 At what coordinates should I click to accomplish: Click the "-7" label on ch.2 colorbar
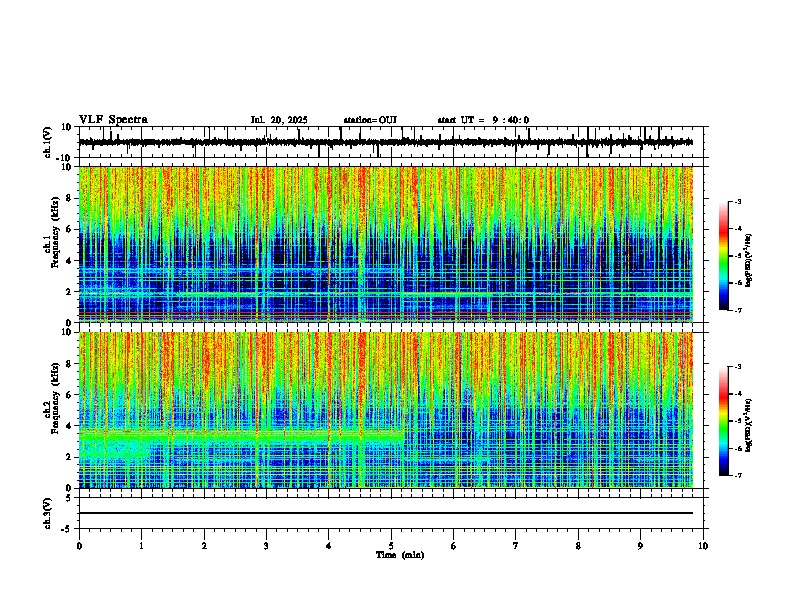[x=738, y=475]
